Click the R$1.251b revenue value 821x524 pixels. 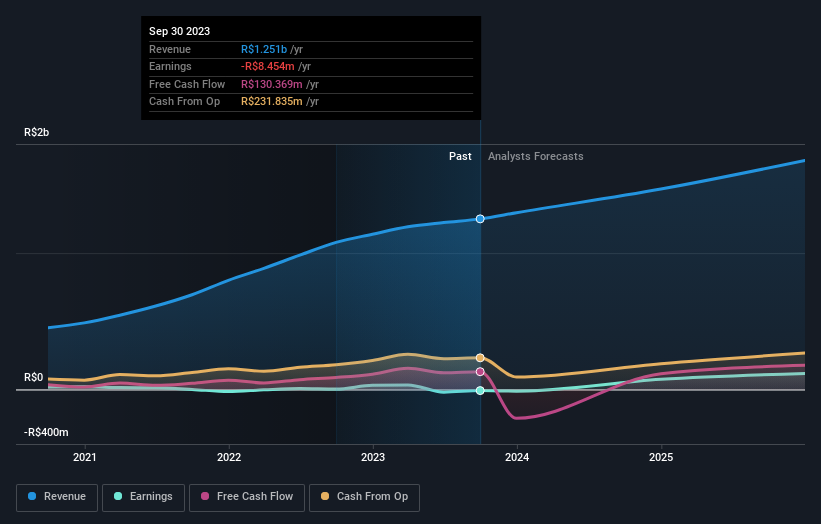(264, 49)
